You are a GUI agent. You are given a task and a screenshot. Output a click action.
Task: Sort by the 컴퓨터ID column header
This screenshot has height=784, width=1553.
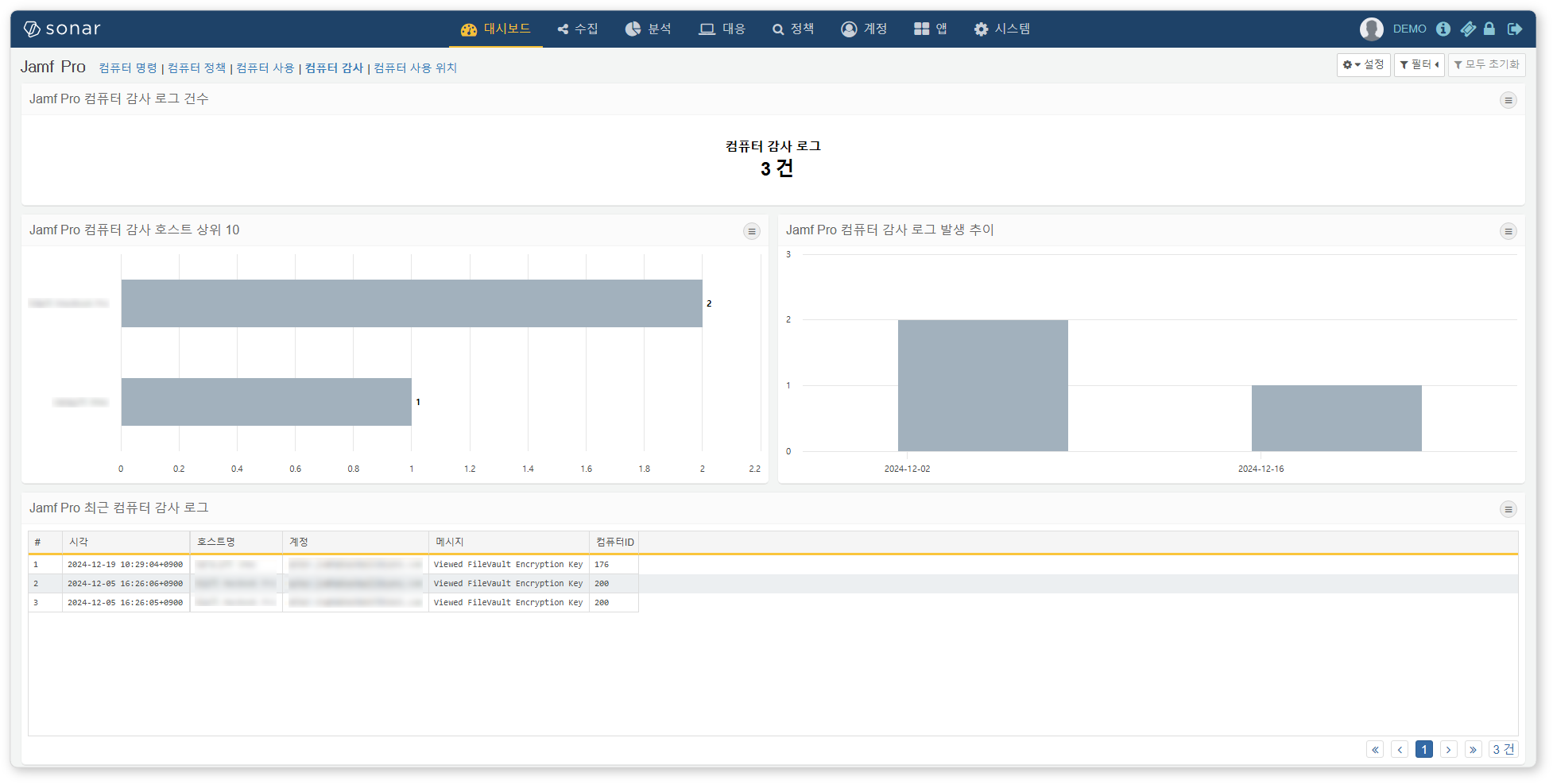point(614,542)
